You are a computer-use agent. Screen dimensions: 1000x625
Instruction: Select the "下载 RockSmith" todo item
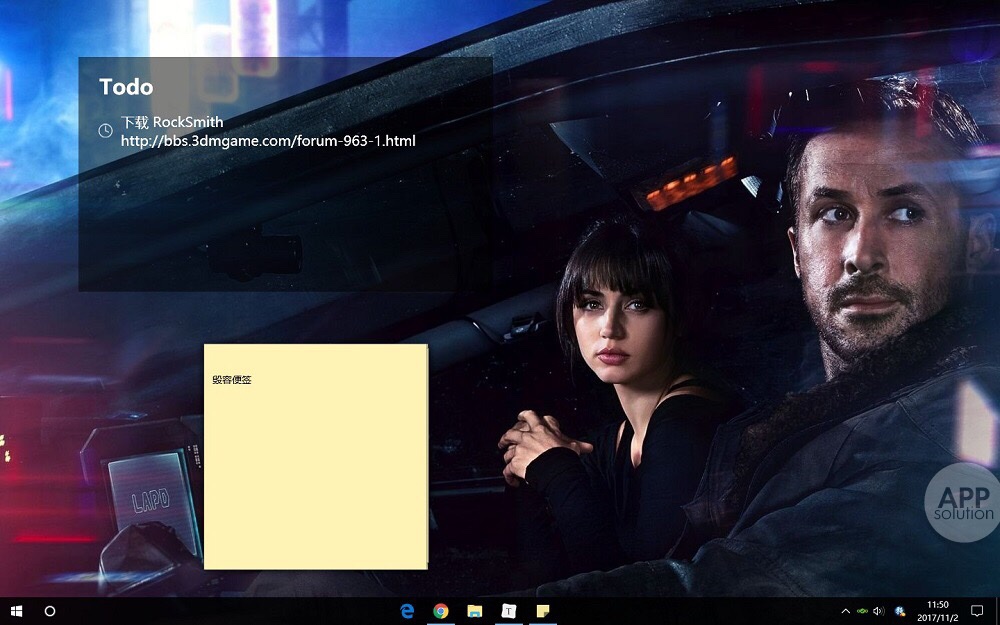point(172,122)
